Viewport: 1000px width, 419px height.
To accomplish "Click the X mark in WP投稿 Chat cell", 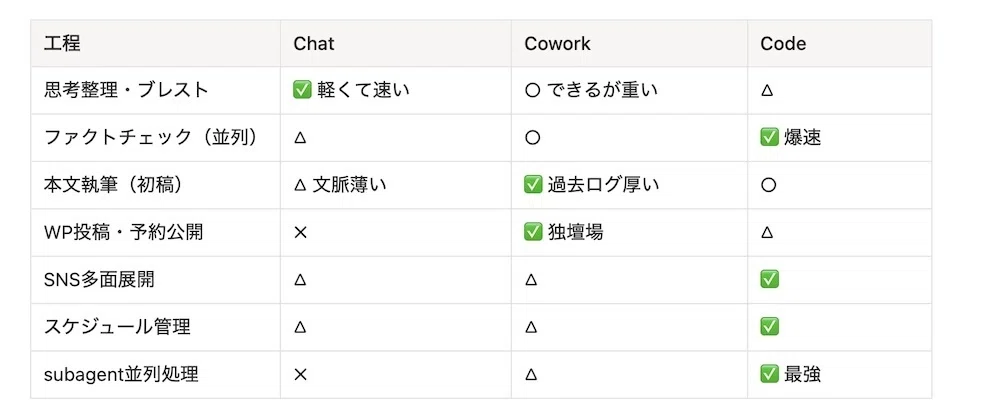I will [300, 233].
